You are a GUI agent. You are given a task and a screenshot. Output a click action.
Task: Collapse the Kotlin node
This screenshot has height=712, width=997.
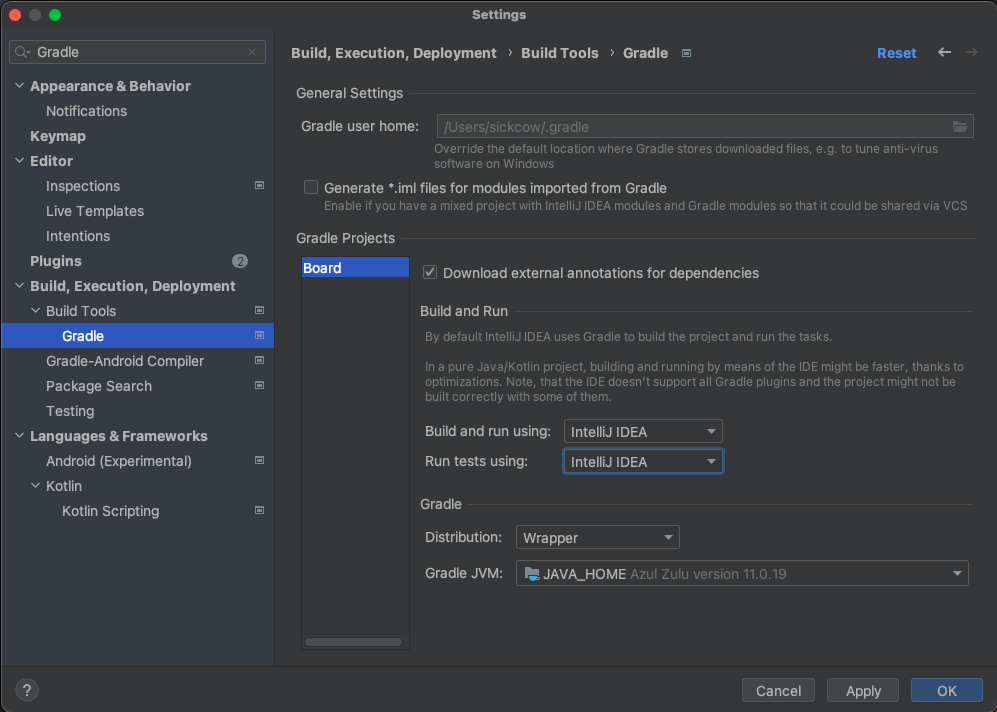36,485
